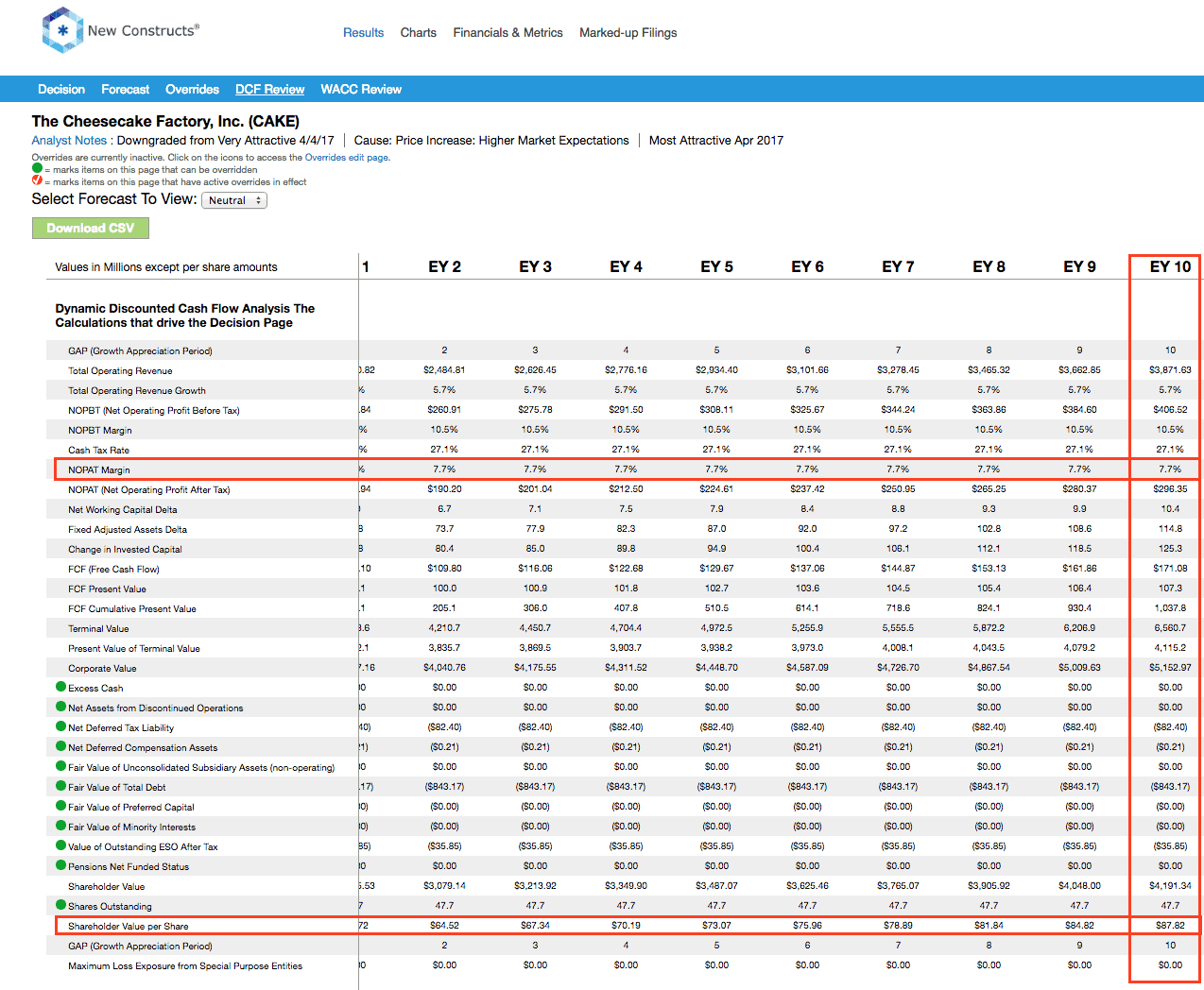
Task: Click override icon for Outstanding ESO After Tax
Action: pos(60,845)
